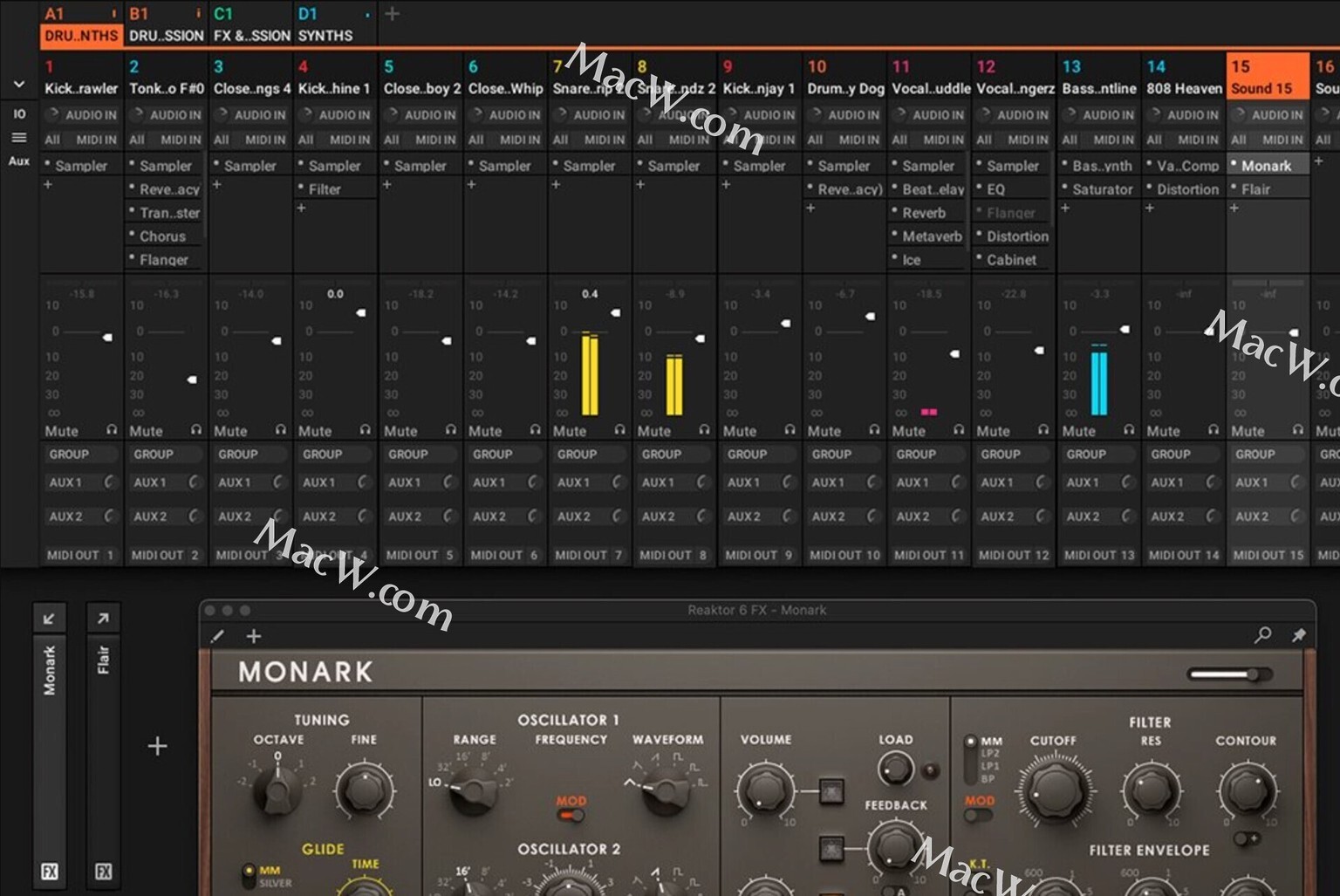Click the Monark header level slider
The height and width of the screenshot is (896, 1340).
1231,674
